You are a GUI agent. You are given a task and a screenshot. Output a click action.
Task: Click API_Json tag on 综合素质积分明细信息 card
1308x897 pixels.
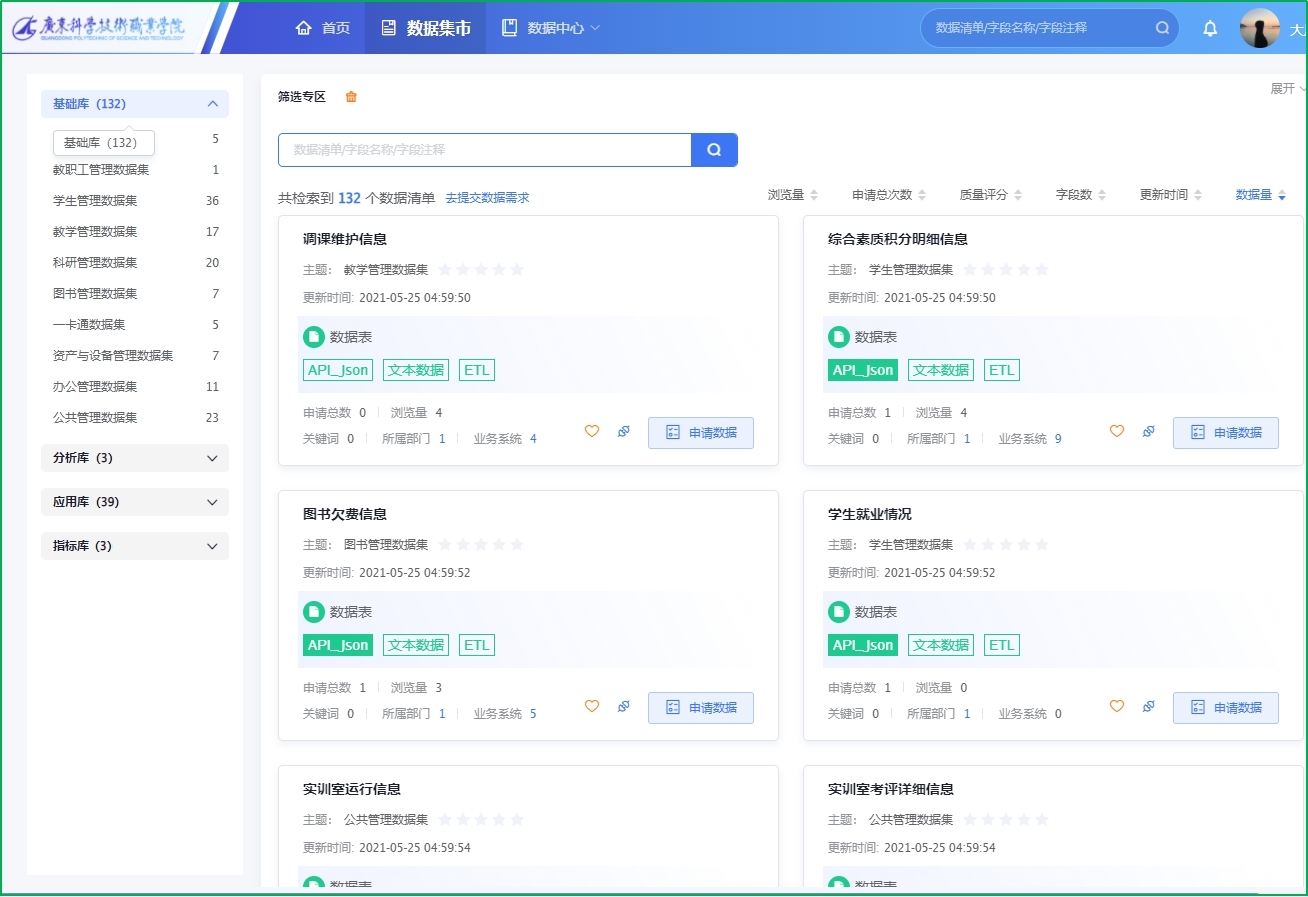click(863, 370)
